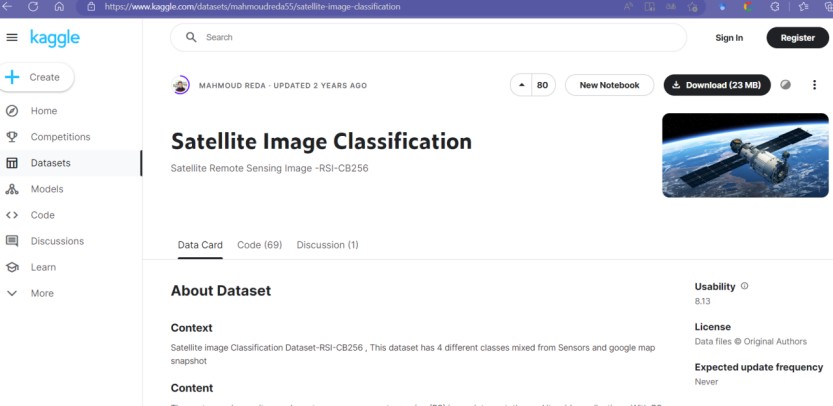Click the Learn graduation cap icon
833x406 pixels.
click(x=12, y=267)
